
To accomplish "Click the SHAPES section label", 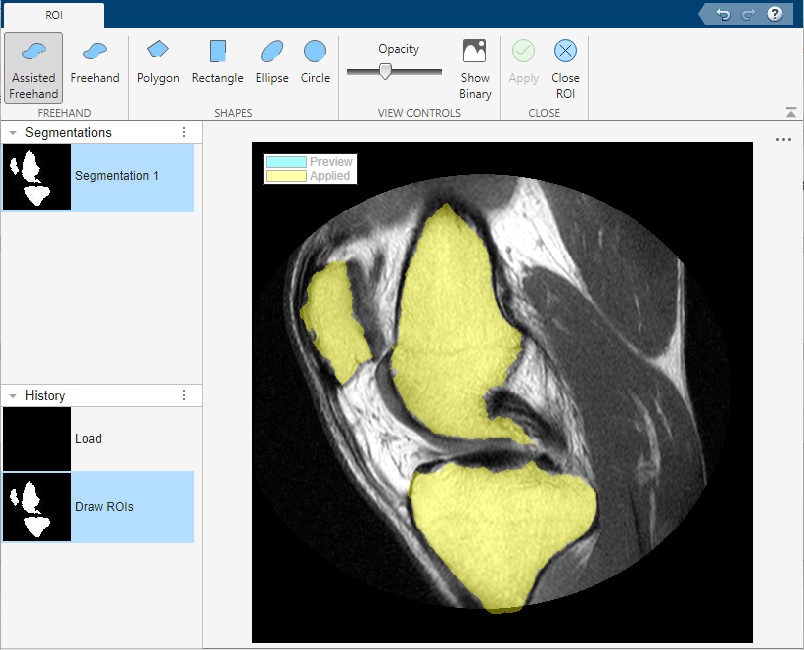I will [233, 113].
